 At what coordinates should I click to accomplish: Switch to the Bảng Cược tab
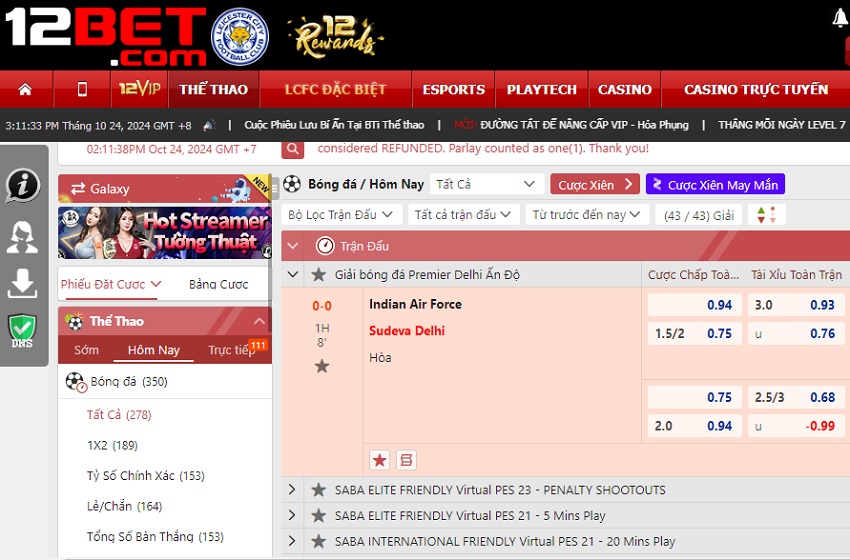click(x=218, y=284)
